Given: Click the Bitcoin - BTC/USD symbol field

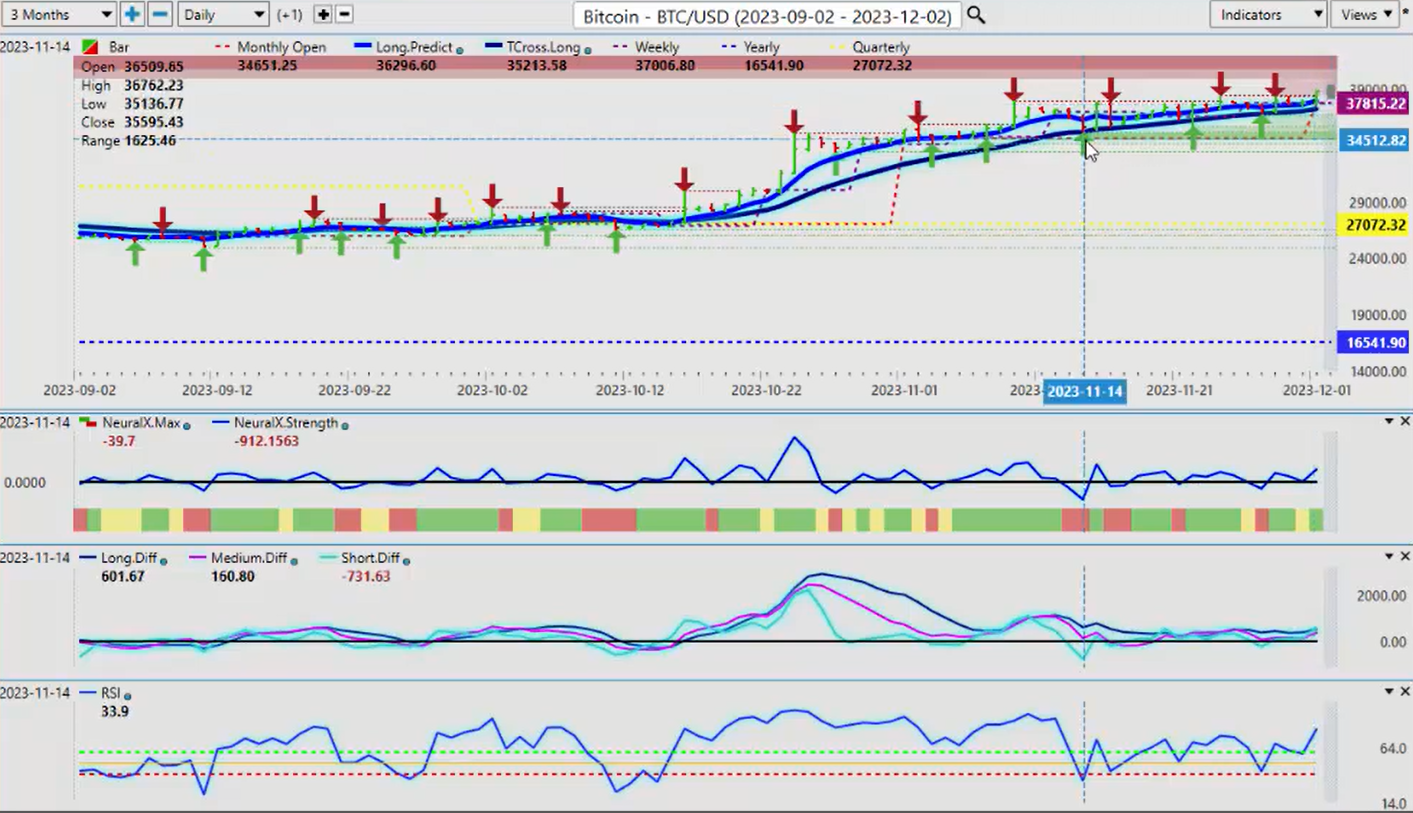Looking at the screenshot, I should pyautogui.click(x=768, y=15).
